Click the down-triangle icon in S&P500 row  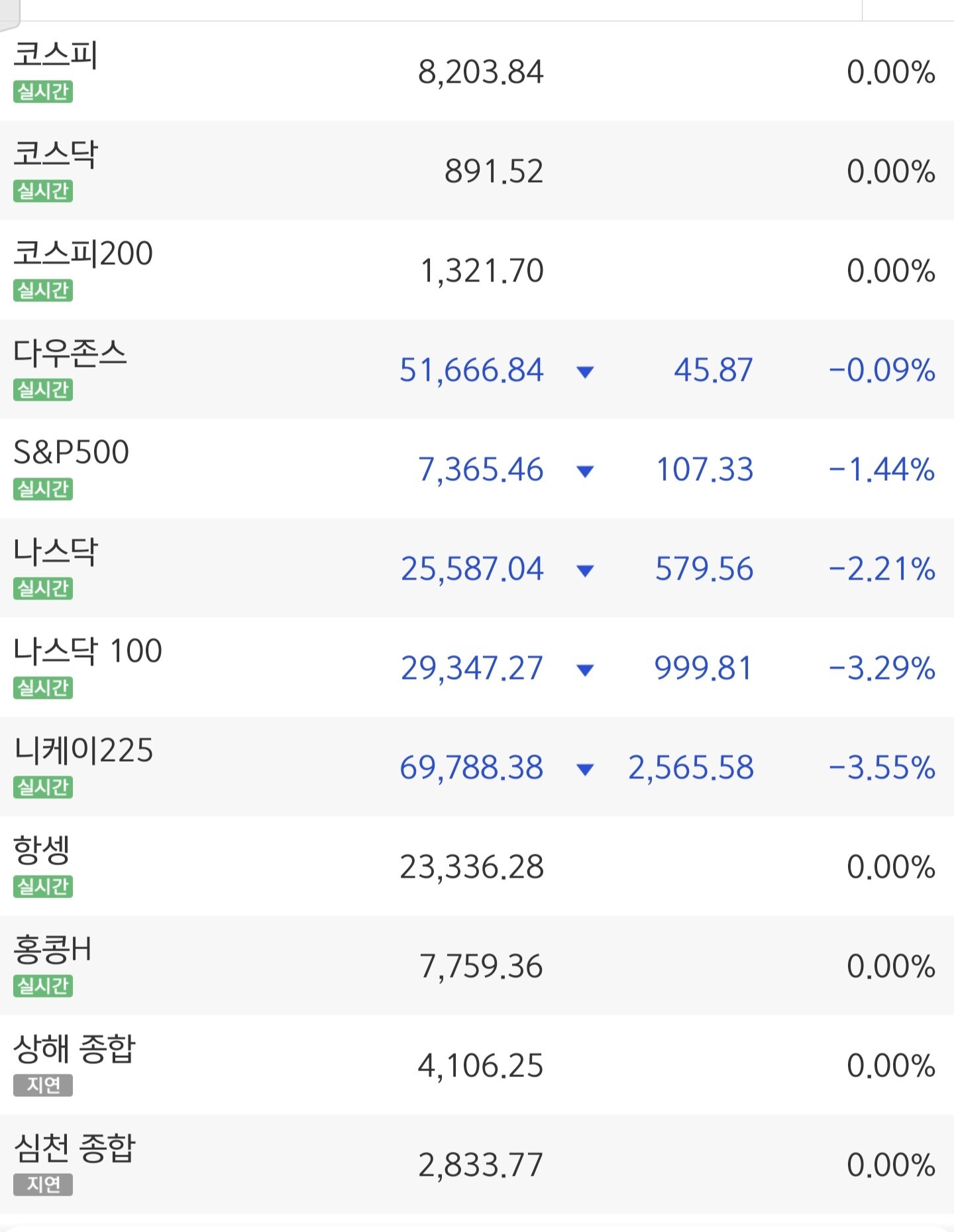585,471
